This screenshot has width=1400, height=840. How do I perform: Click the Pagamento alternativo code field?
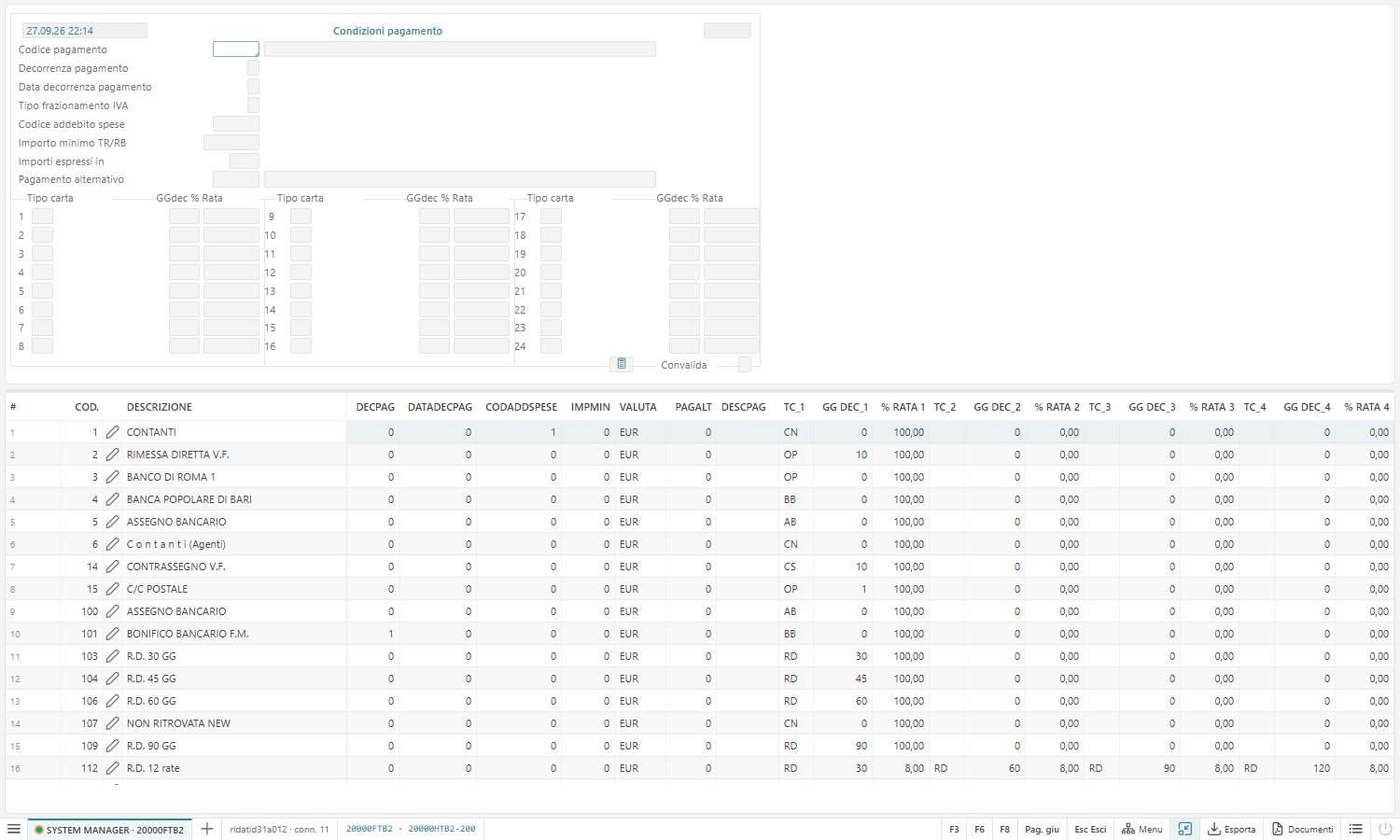click(x=236, y=178)
